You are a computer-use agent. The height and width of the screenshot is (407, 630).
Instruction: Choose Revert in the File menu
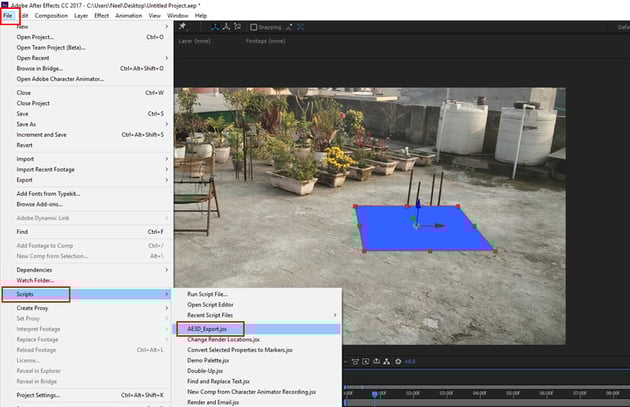pos(87,145)
